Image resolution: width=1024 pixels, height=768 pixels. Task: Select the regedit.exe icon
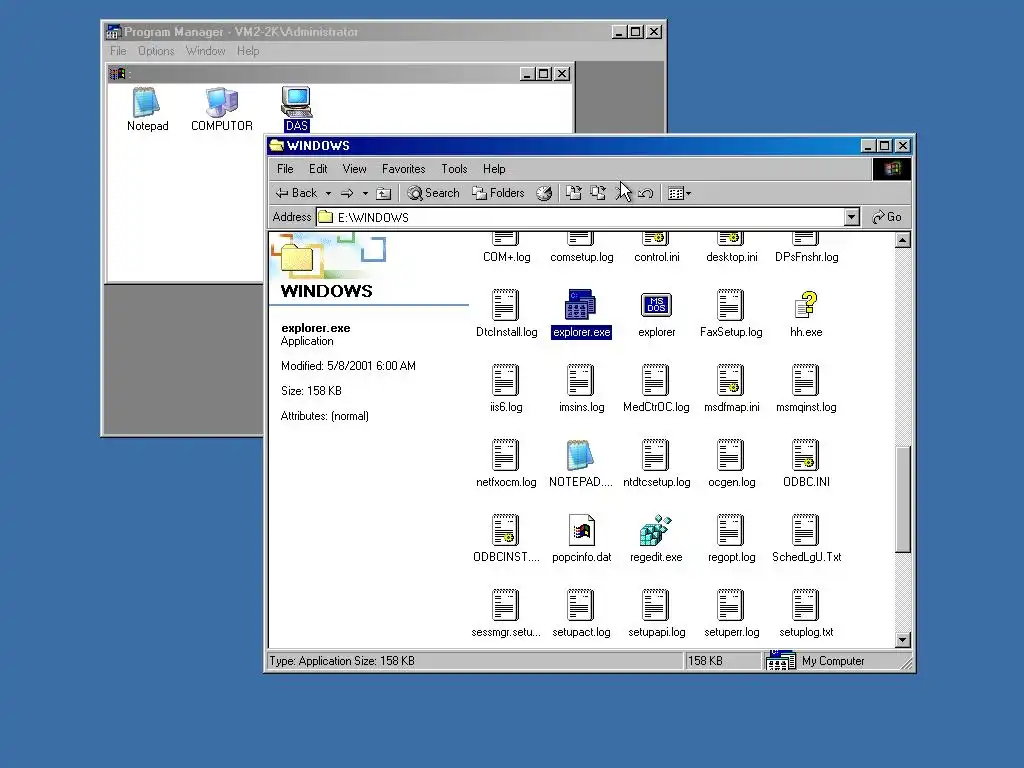pos(656,530)
